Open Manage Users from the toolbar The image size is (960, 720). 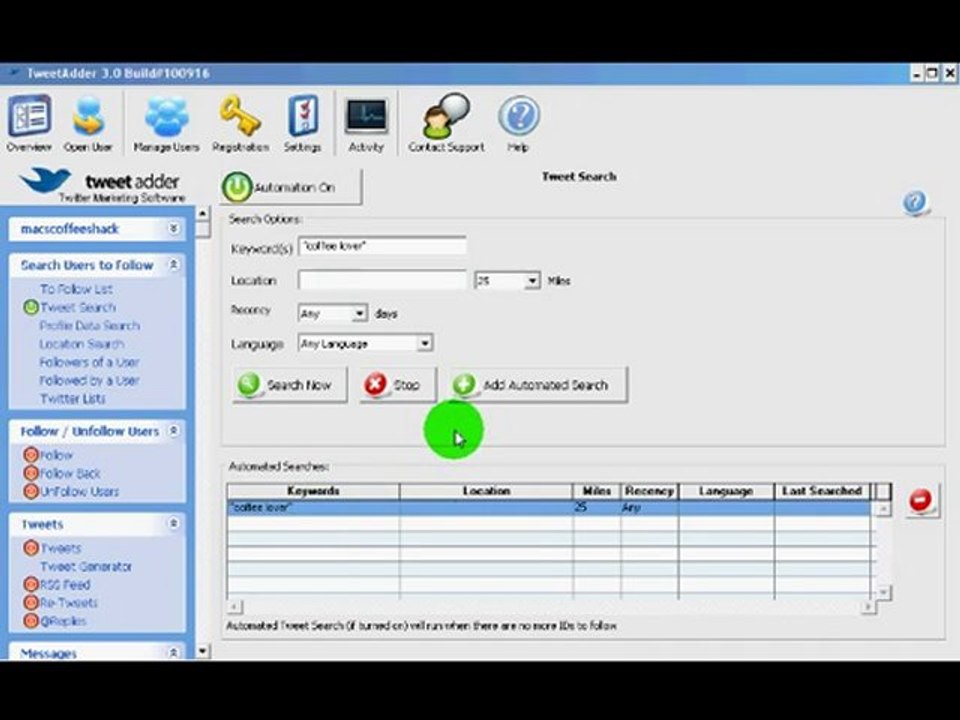point(167,122)
